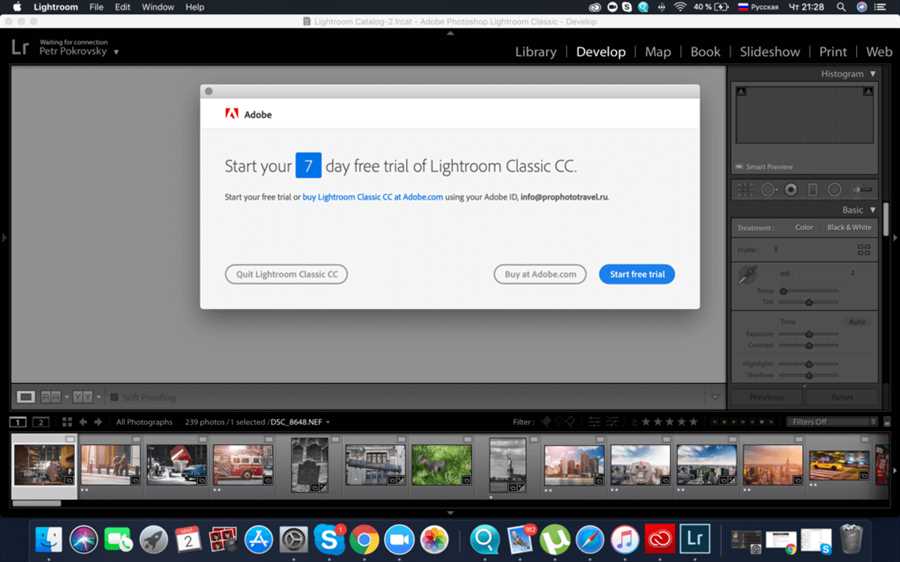
Task: Select the Red Eye Correction tool
Action: pyautogui.click(x=791, y=189)
